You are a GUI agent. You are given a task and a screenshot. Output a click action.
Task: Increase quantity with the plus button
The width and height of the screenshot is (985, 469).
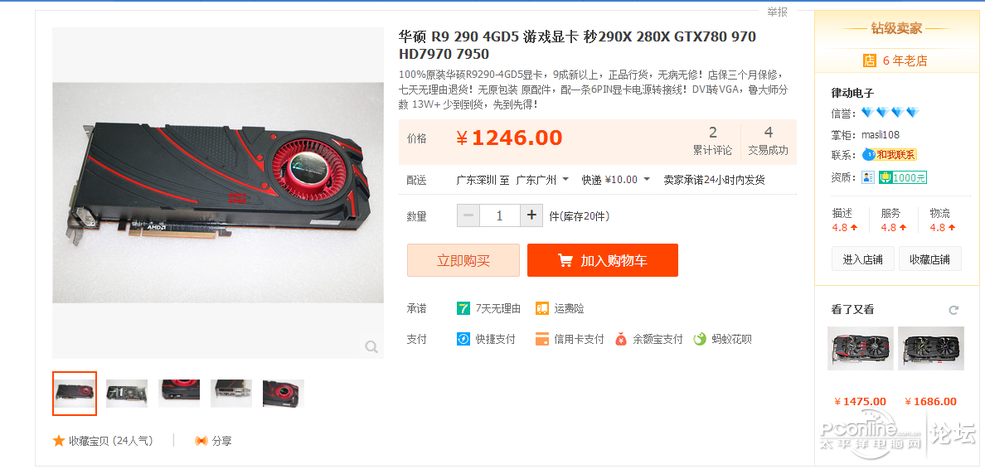[x=531, y=216]
